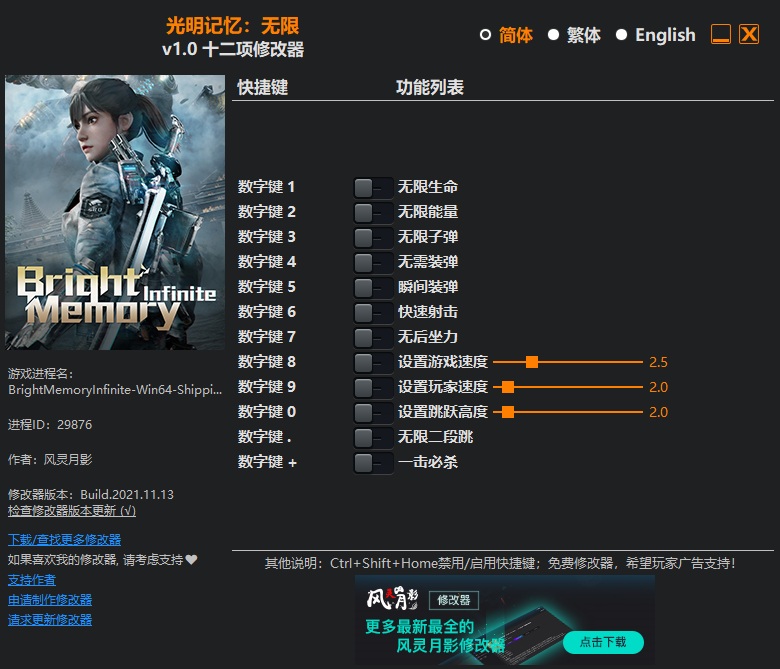Screen dimensions: 780x669
Task: Open 检查修改器版本更新 link
Action: [x=72, y=511]
